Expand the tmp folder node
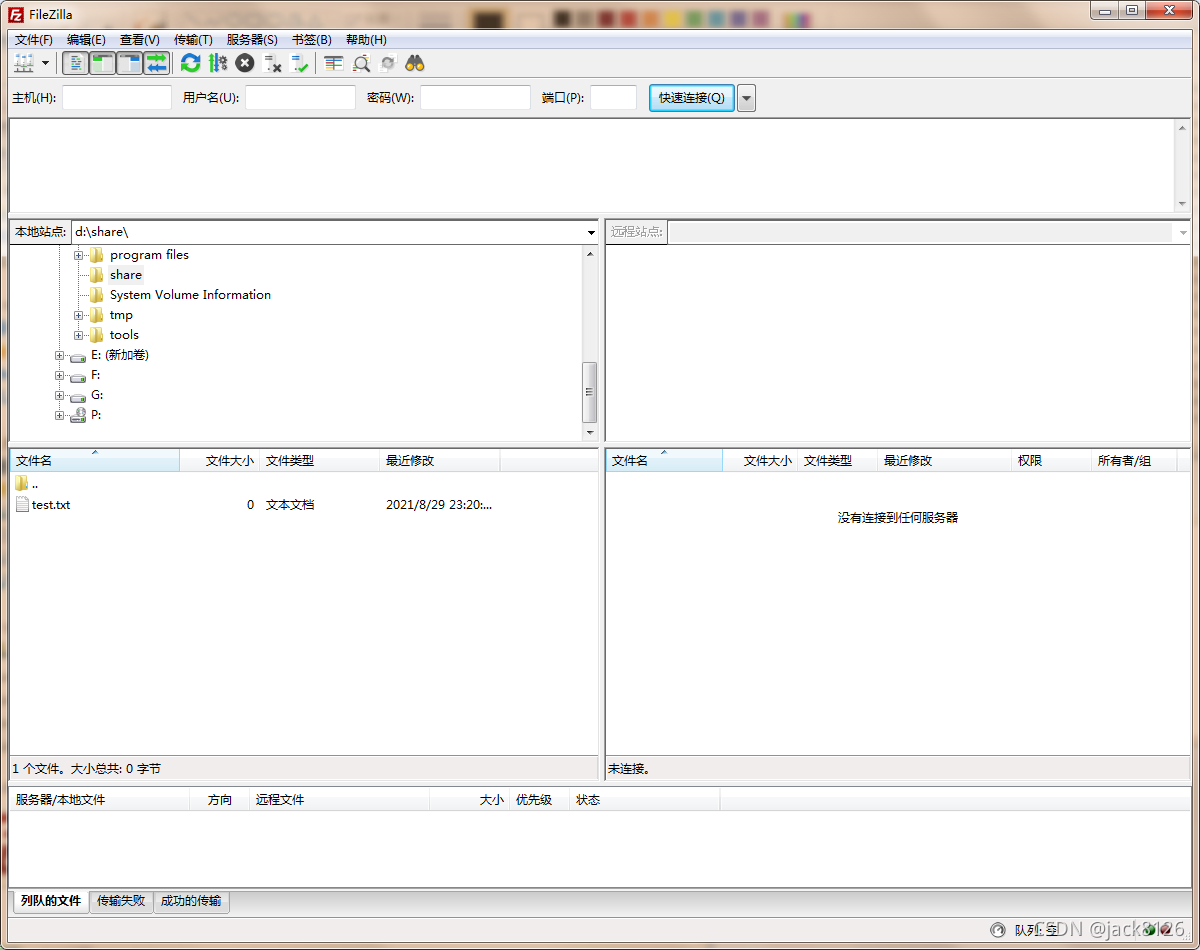This screenshot has height=950, width=1200. click(79, 315)
